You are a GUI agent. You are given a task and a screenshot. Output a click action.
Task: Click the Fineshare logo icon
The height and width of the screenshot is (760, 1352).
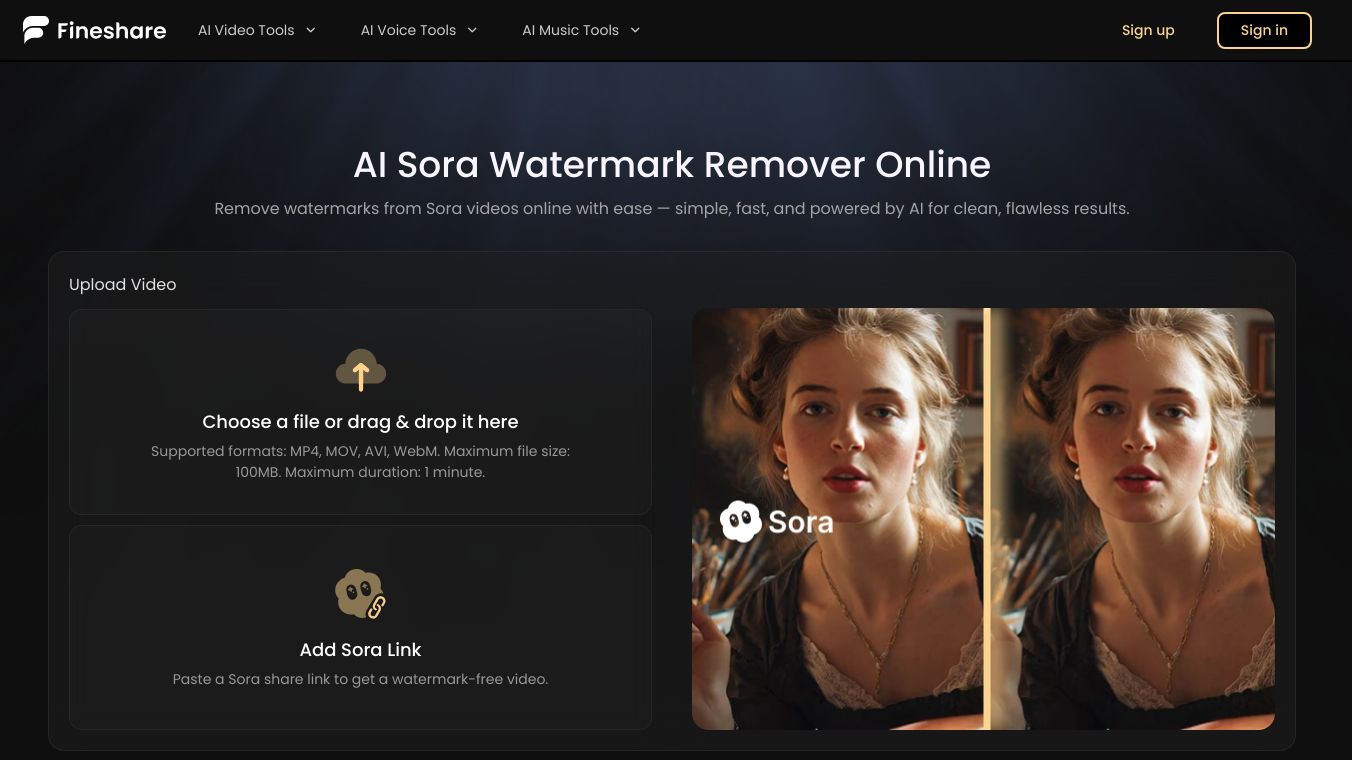click(36, 30)
